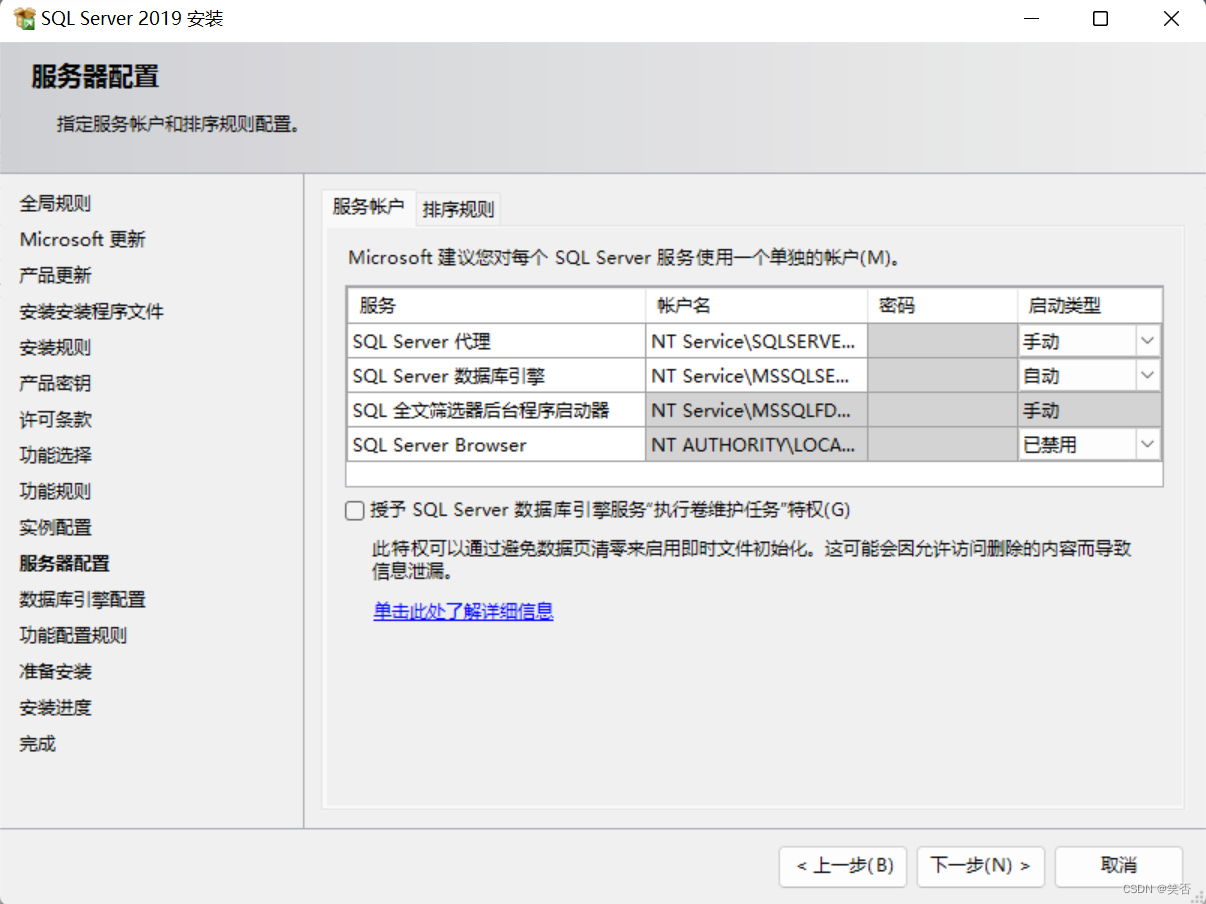Select 安装安装程序文件 step in the sidebar

91,312
